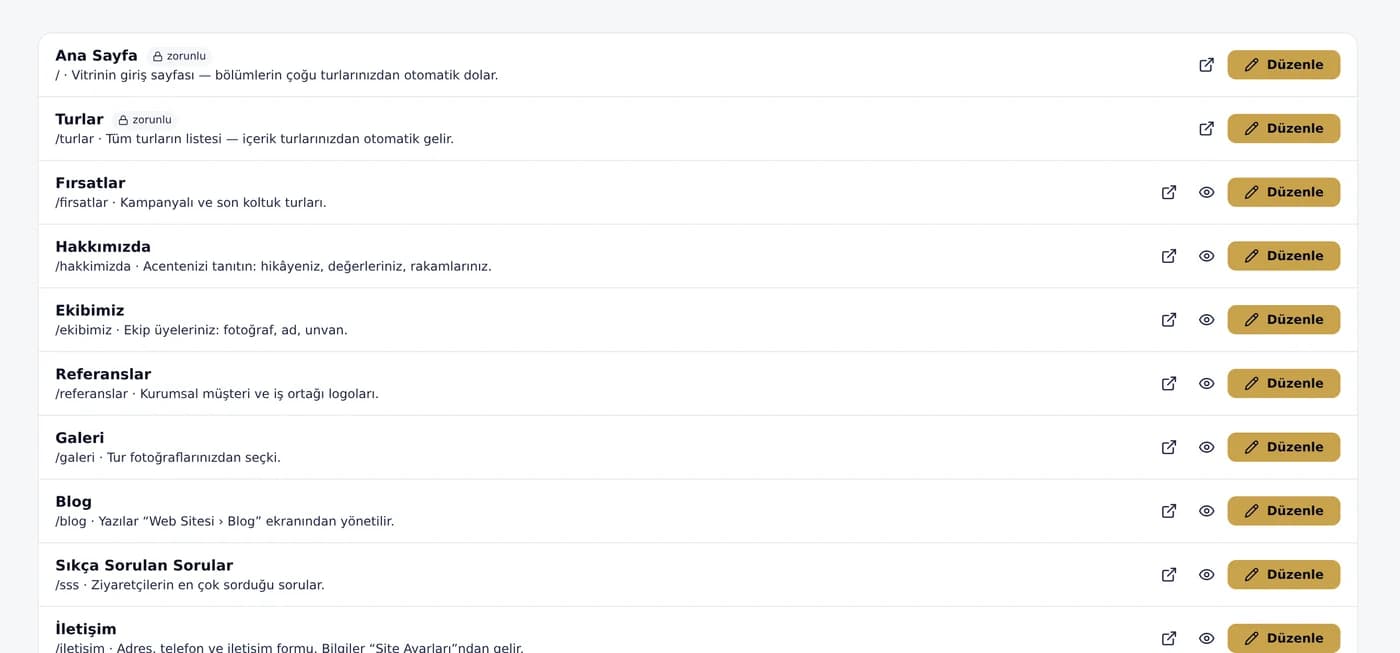This screenshot has height=653, width=1400.
Task: Open İletişim page external link icon
Action: click(1168, 638)
